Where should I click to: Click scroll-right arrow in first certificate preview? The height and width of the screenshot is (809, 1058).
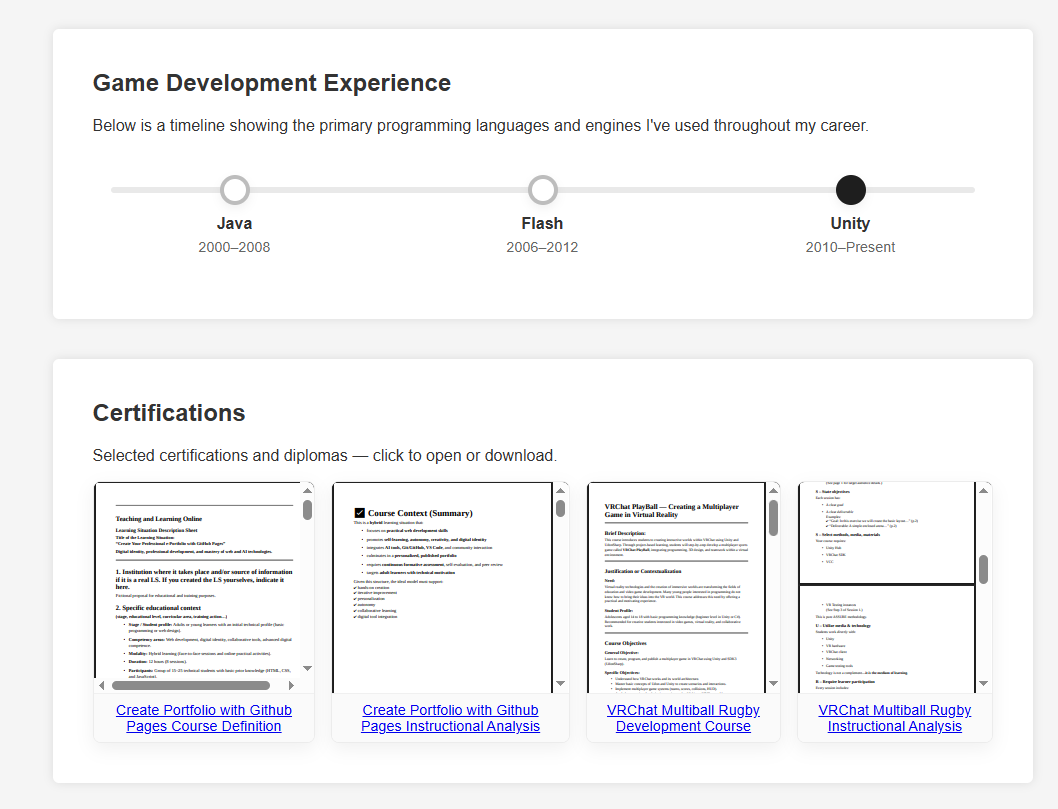point(291,685)
